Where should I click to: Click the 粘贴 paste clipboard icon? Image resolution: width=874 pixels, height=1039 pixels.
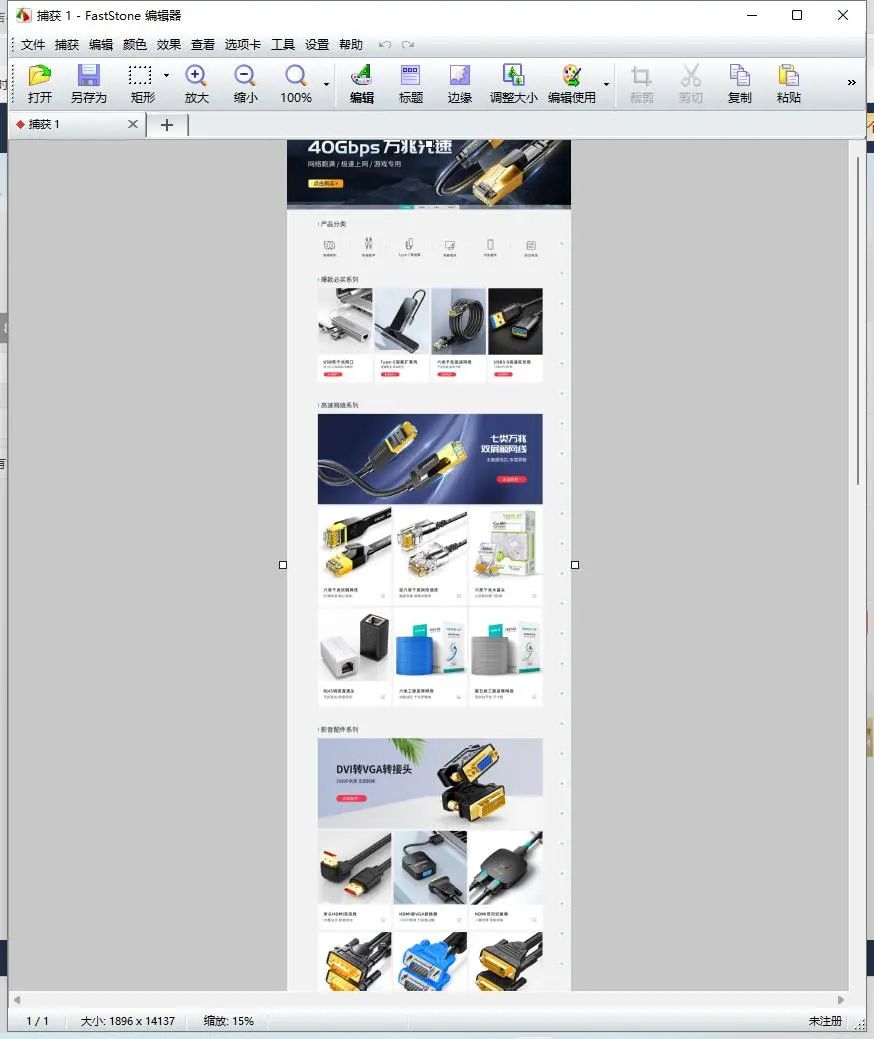click(789, 76)
